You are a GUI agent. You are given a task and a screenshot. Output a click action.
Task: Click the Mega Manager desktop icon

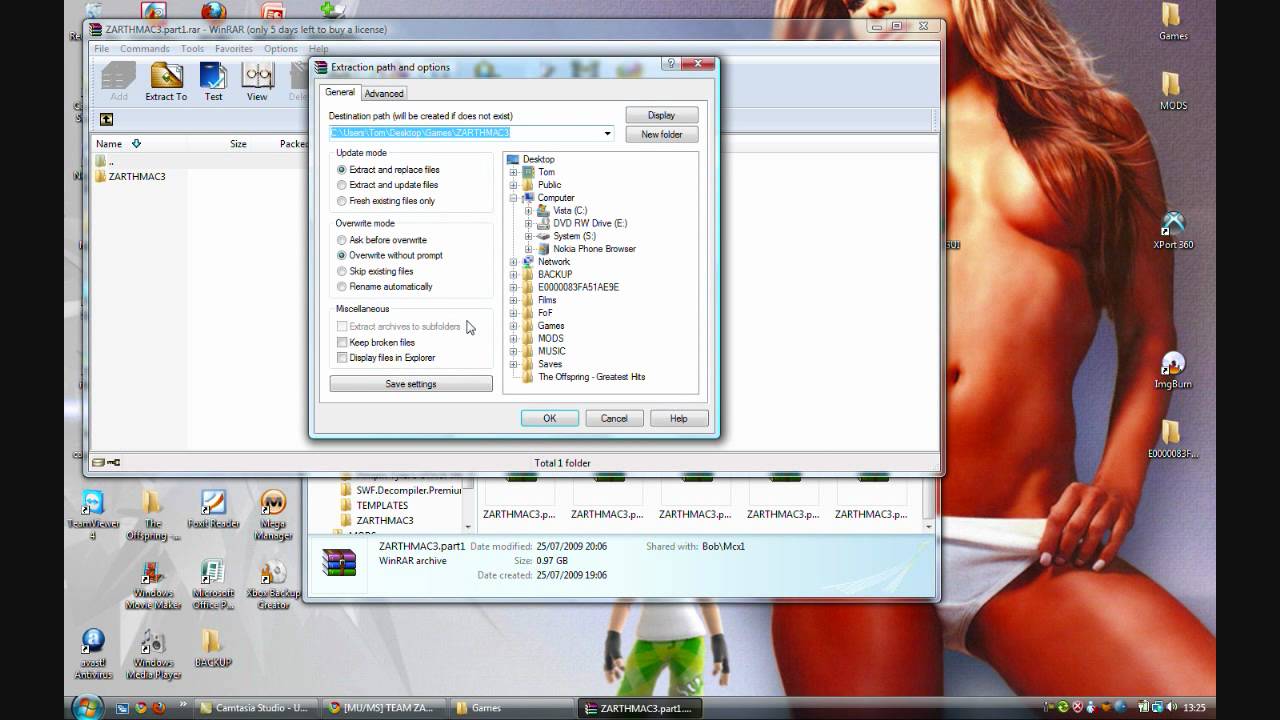(x=273, y=516)
